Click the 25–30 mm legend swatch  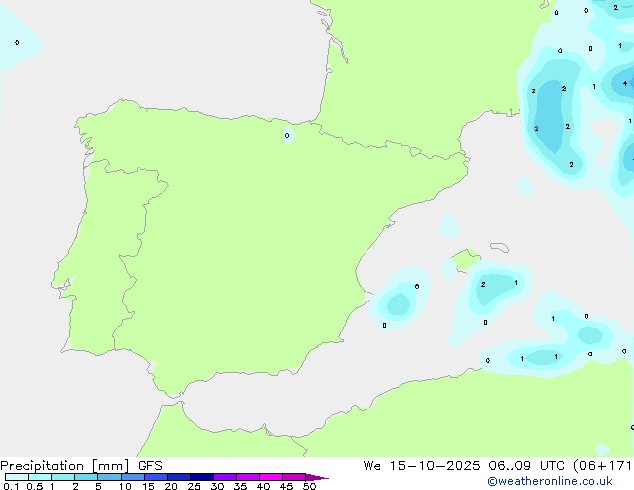[x=202, y=477]
